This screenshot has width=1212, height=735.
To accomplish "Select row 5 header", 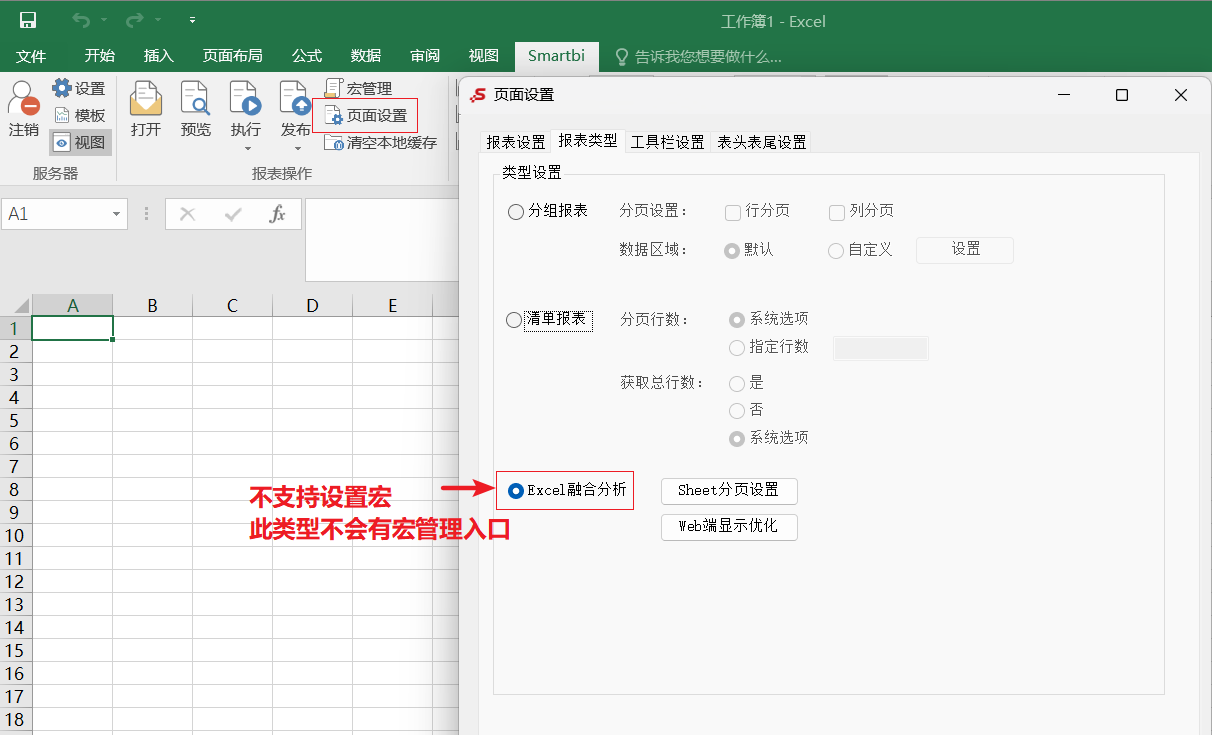I will click(15, 420).
